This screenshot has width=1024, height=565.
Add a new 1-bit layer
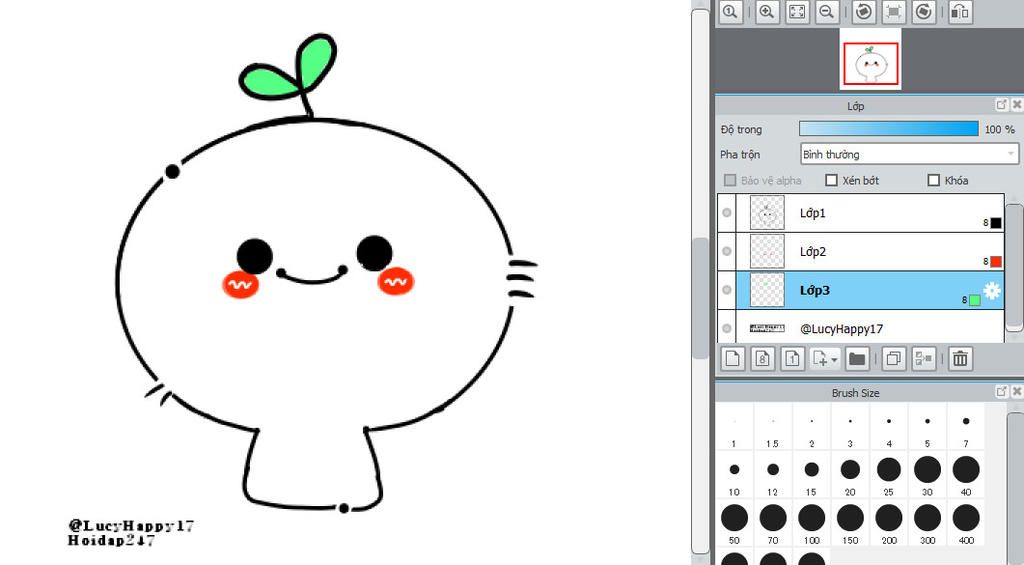(x=793, y=358)
